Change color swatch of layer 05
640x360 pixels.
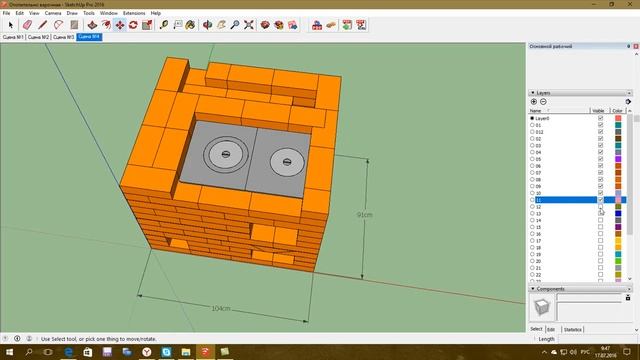tap(618, 159)
